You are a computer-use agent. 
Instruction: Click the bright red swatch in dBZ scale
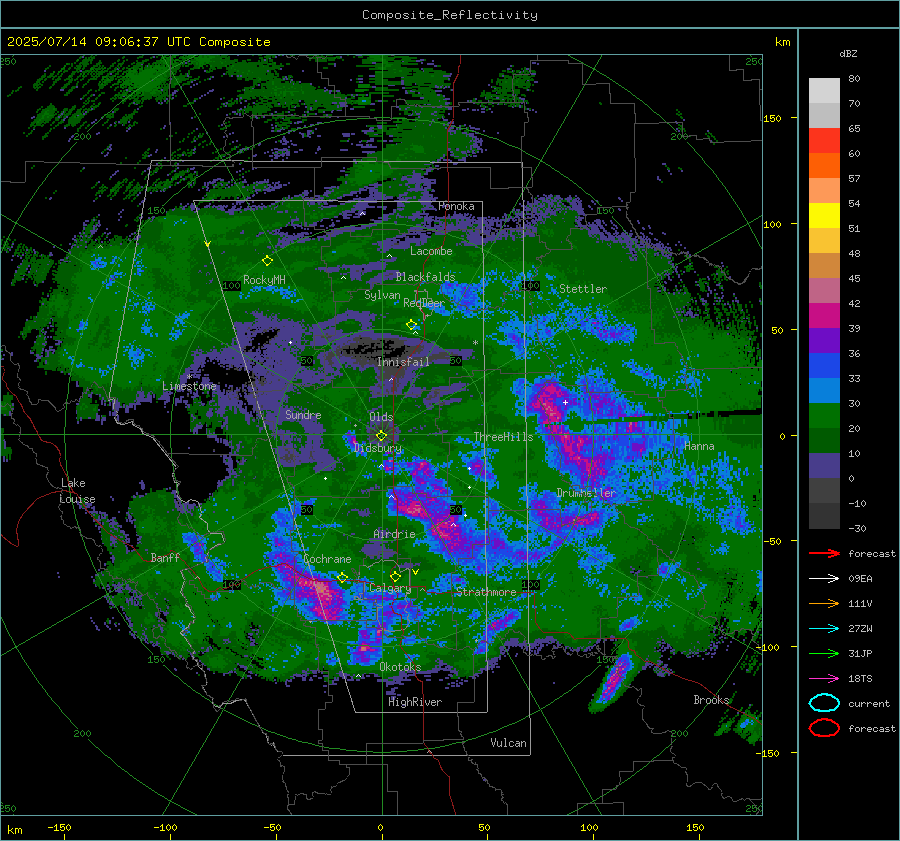(x=824, y=141)
